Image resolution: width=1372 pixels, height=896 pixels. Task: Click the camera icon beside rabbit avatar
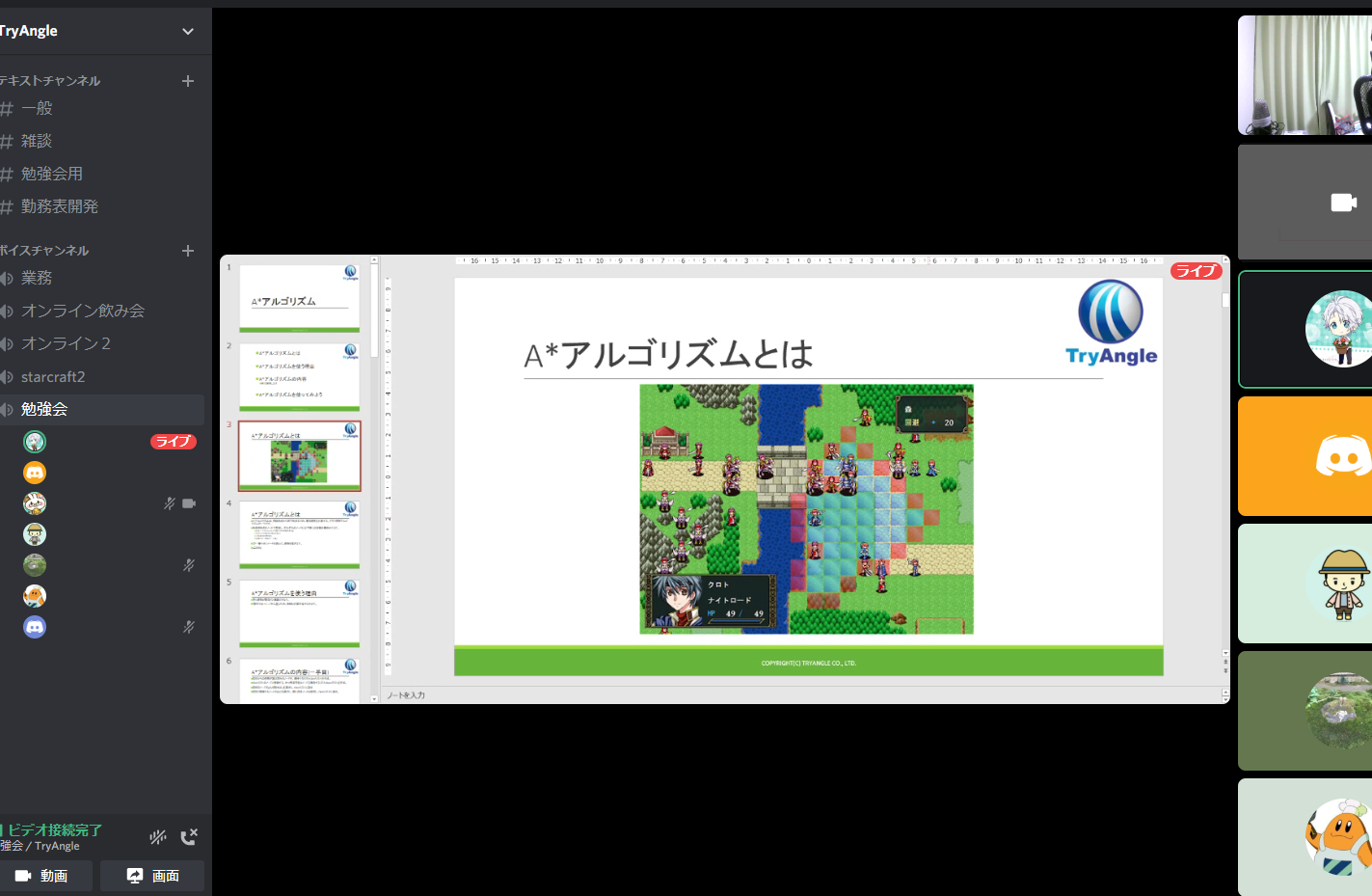click(189, 503)
